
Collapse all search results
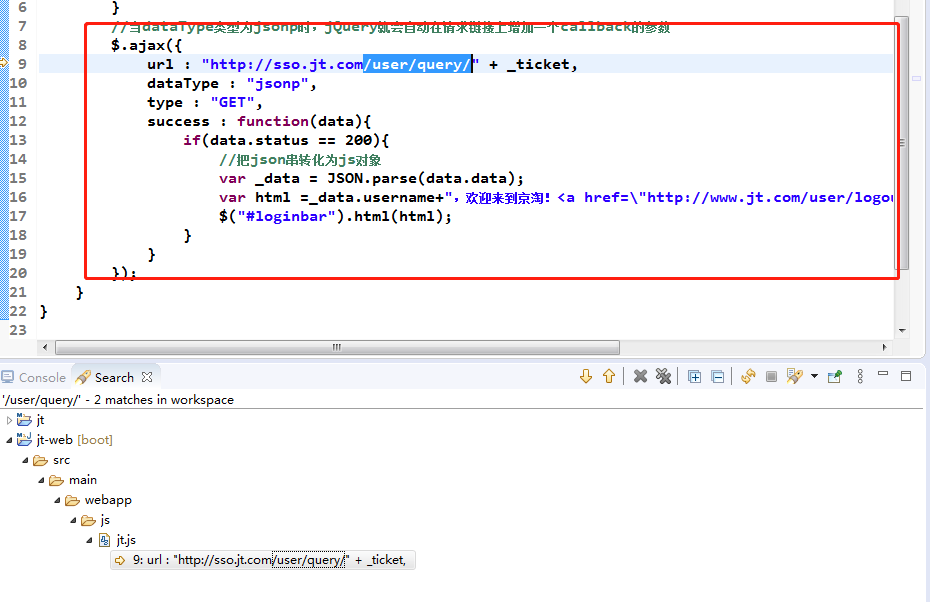click(718, 377)
